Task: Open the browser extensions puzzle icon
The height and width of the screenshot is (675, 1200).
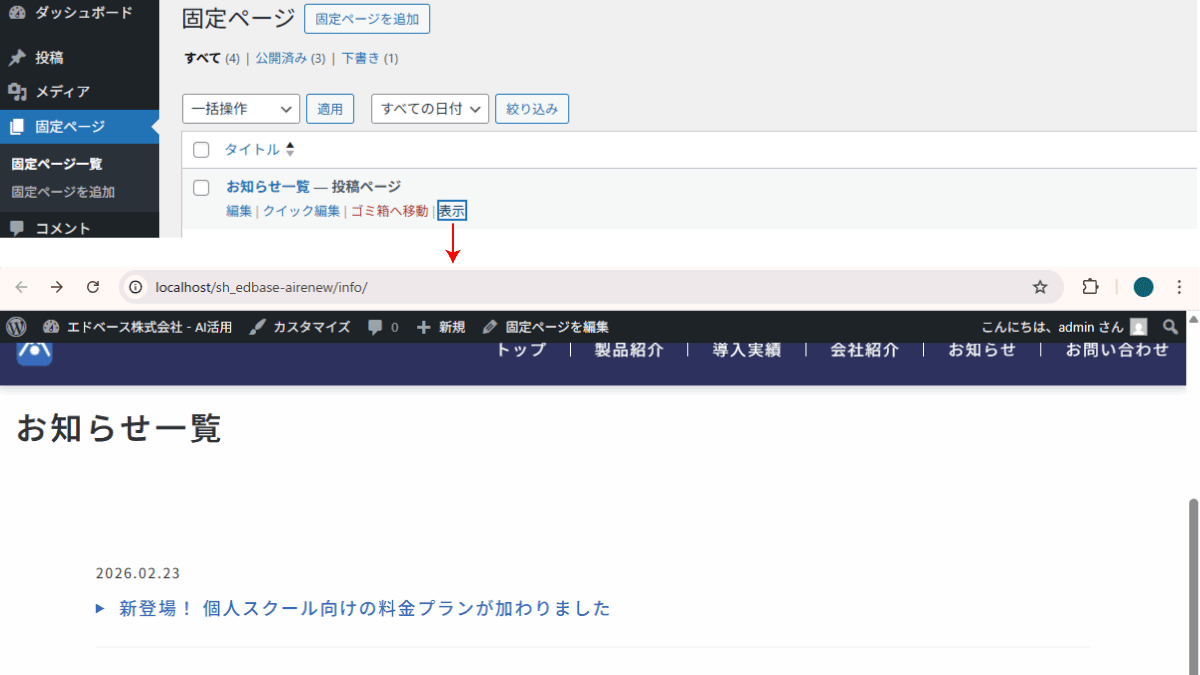Action: [1089, 286]
